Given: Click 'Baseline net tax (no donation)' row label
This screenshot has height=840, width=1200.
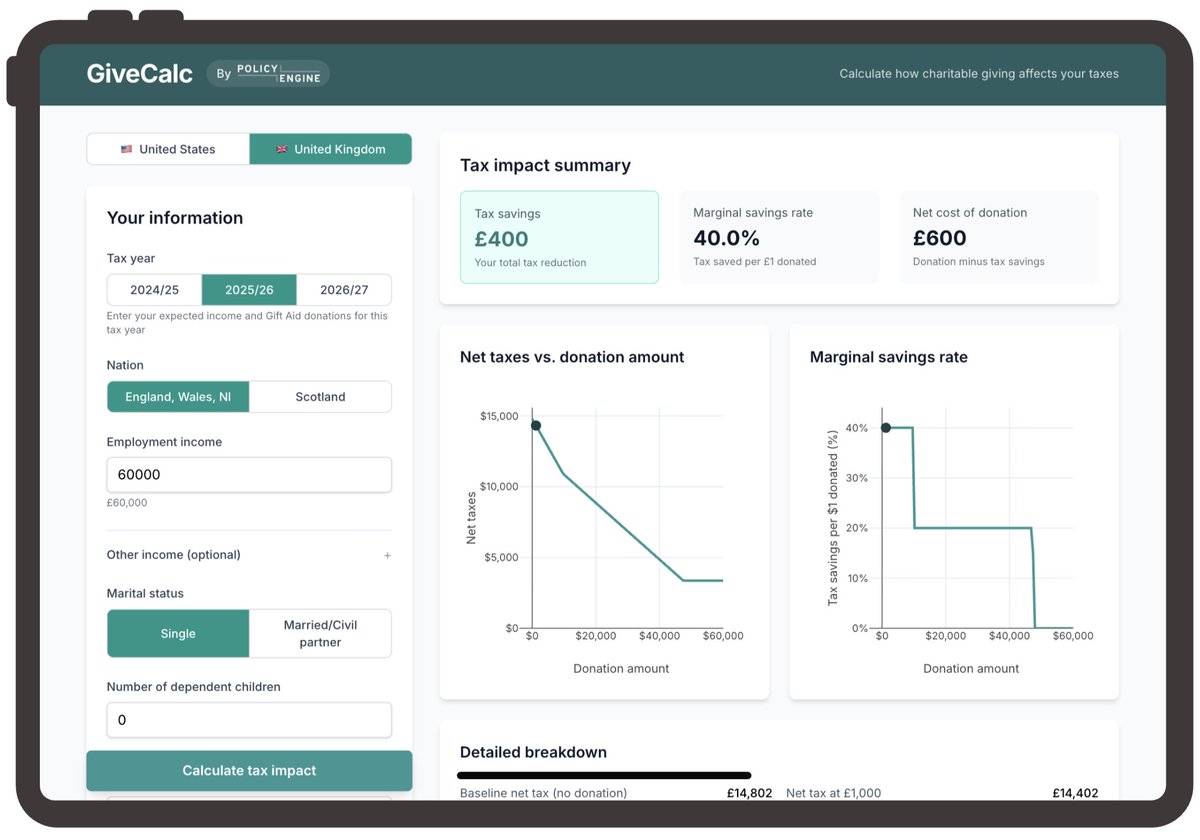Looking at the screenshot, I should 543,793.
